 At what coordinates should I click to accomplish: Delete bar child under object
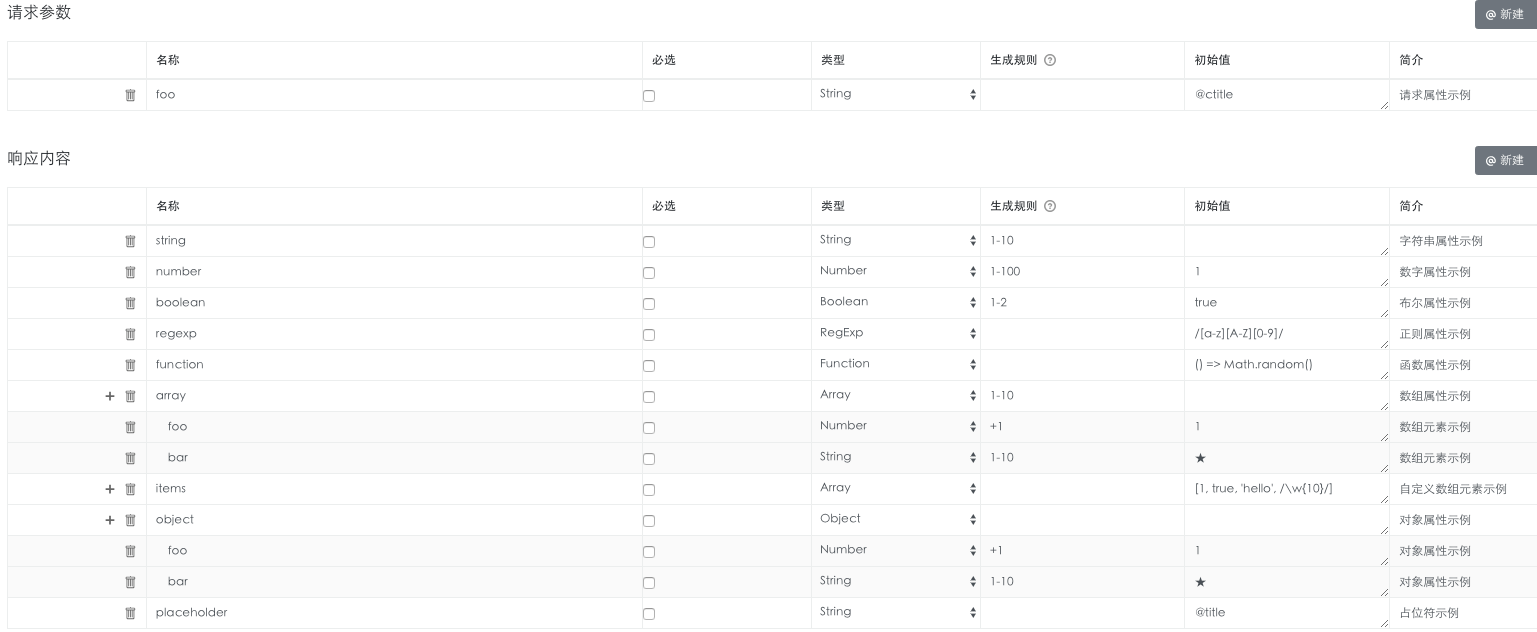[x=130, y=582]
